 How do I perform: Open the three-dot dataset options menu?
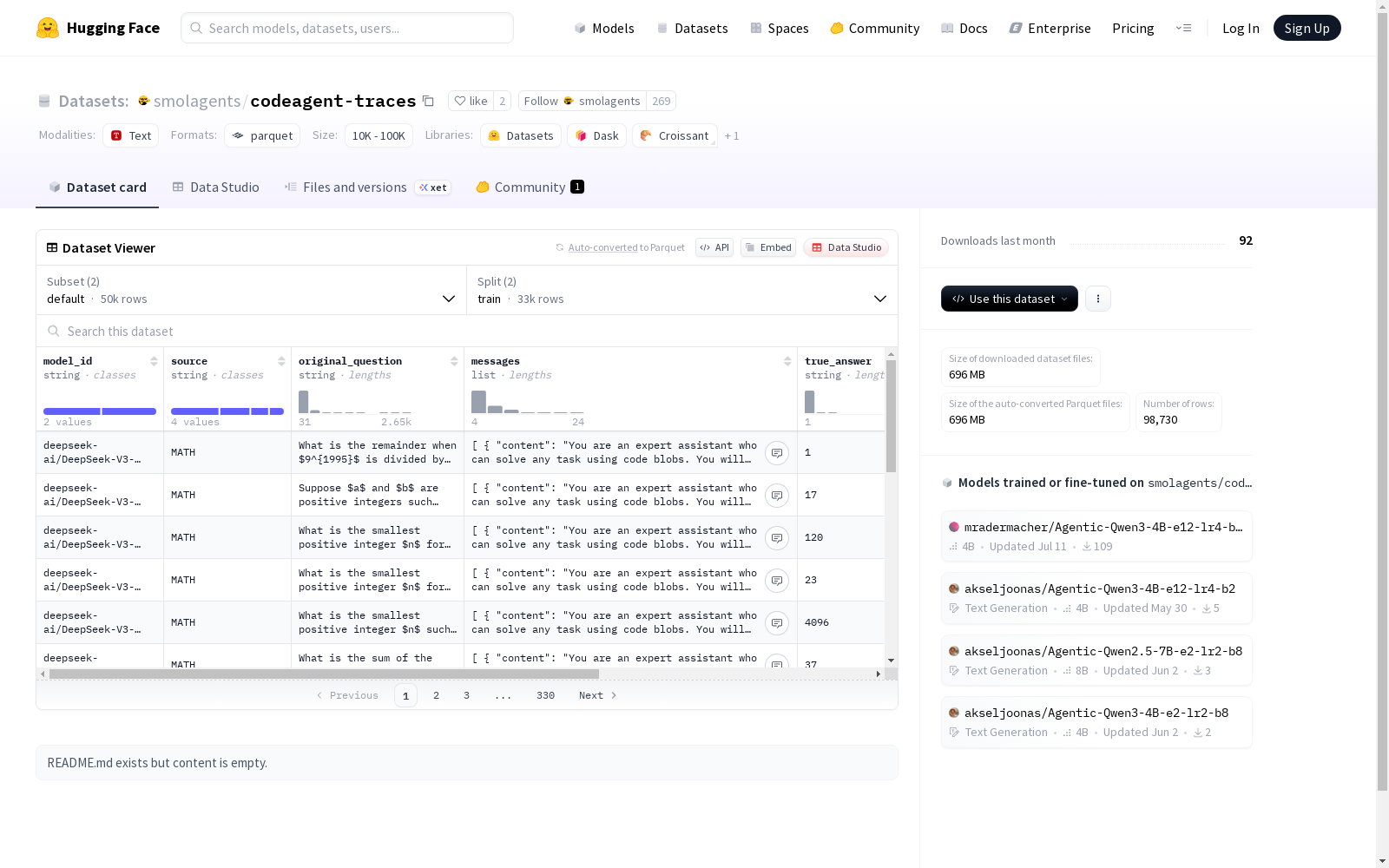point(1098,299)
